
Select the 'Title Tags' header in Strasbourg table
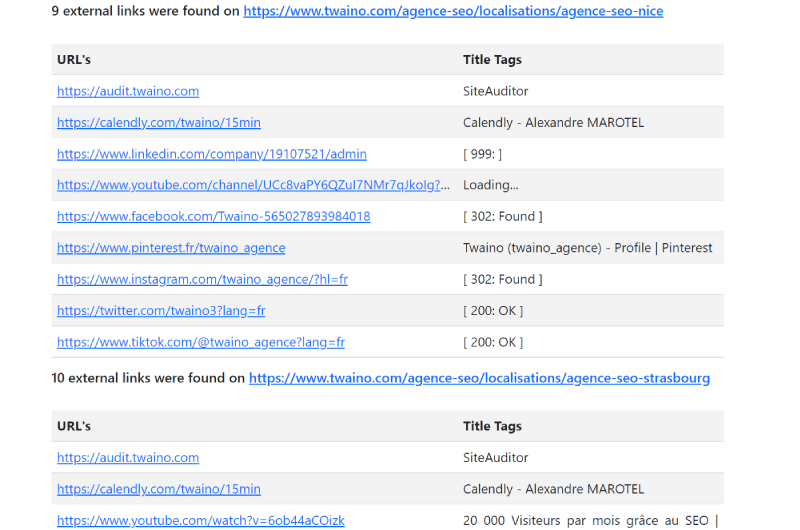(492, 426)
